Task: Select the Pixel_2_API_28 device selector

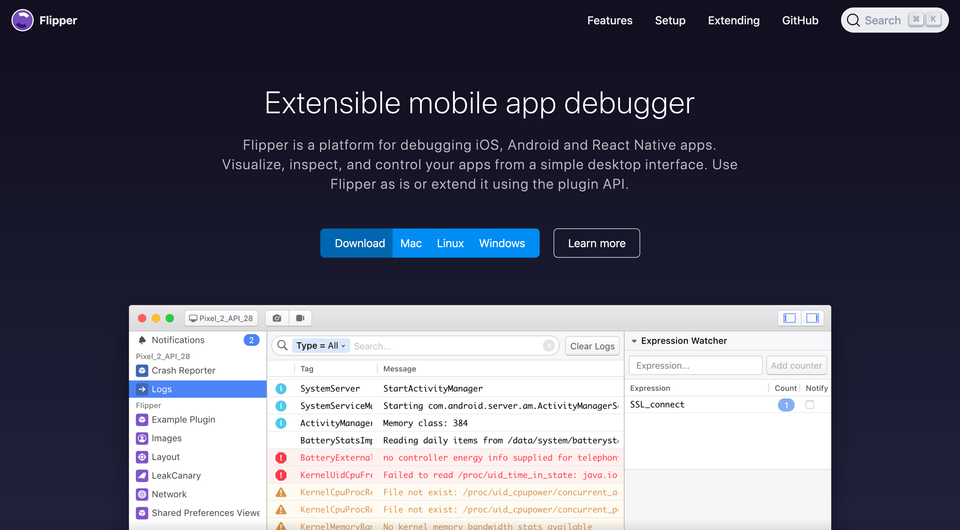Action: click(221, 318)
